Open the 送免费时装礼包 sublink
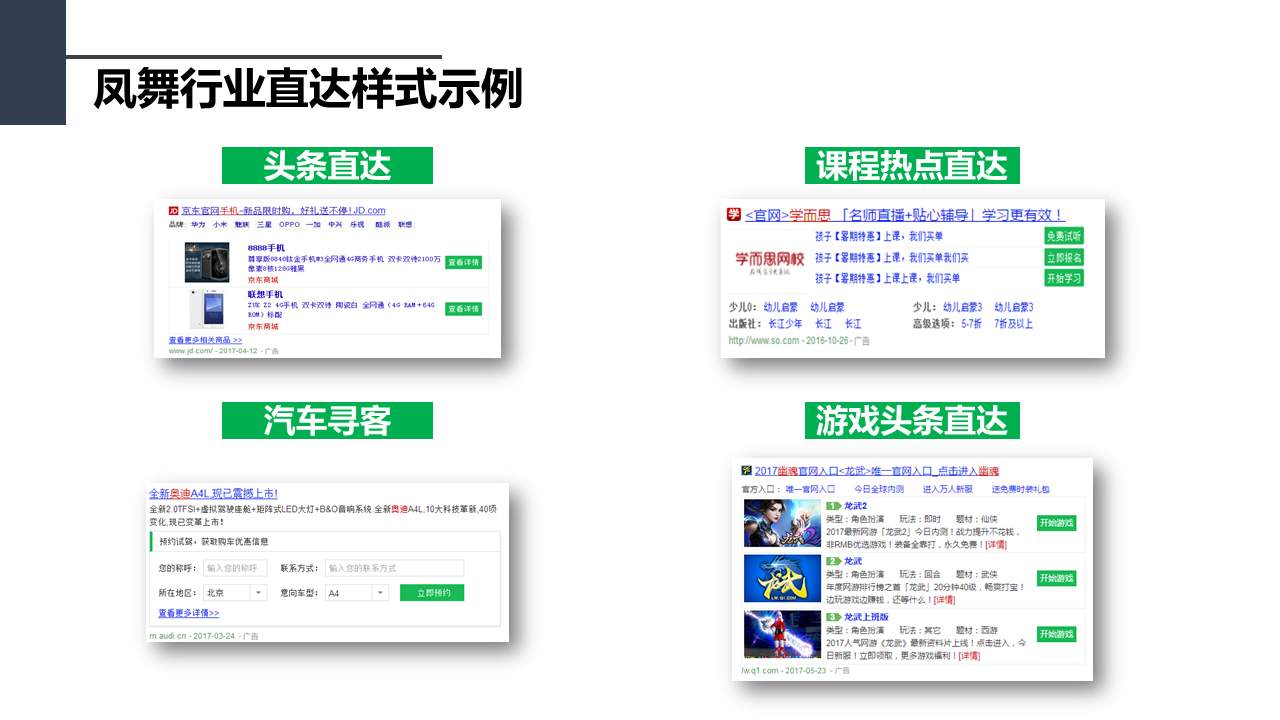1280x720 pixels. pos(1021,489)
